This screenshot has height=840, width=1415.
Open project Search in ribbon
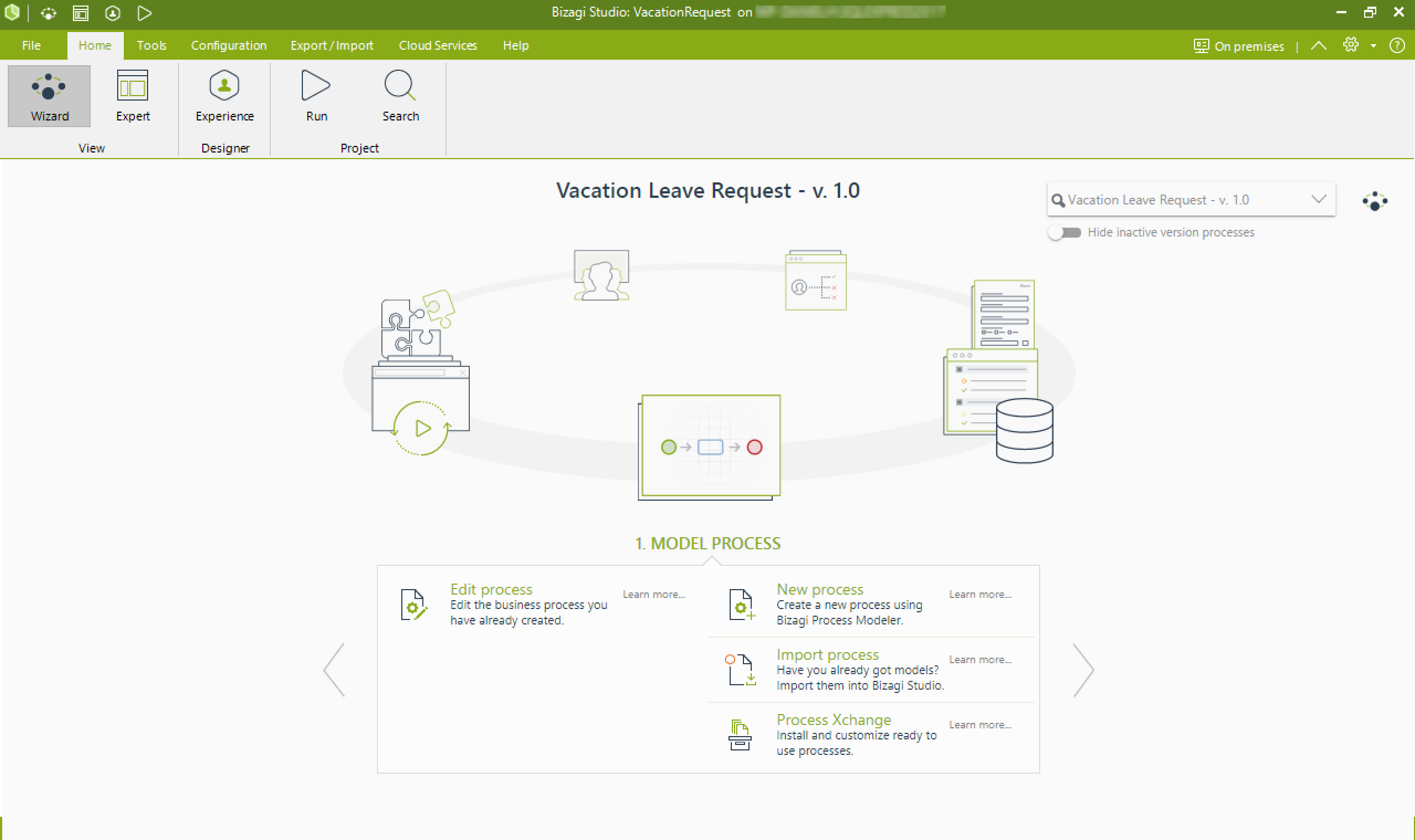tap(400, 96)
